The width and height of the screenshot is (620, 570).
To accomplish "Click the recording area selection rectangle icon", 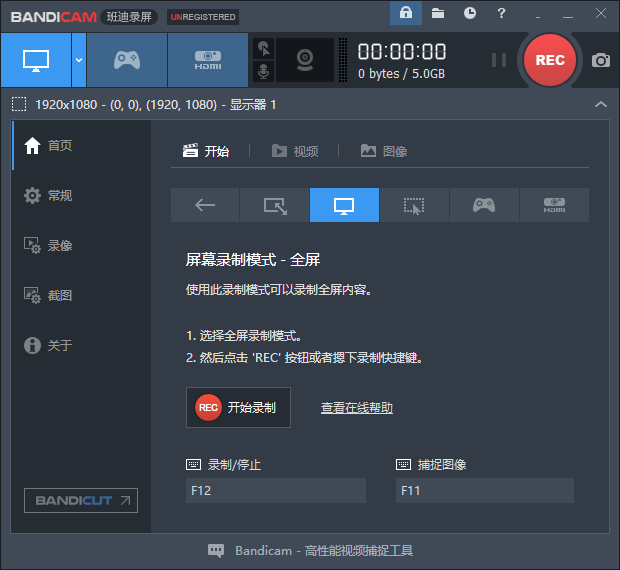I will click(19, 104).
